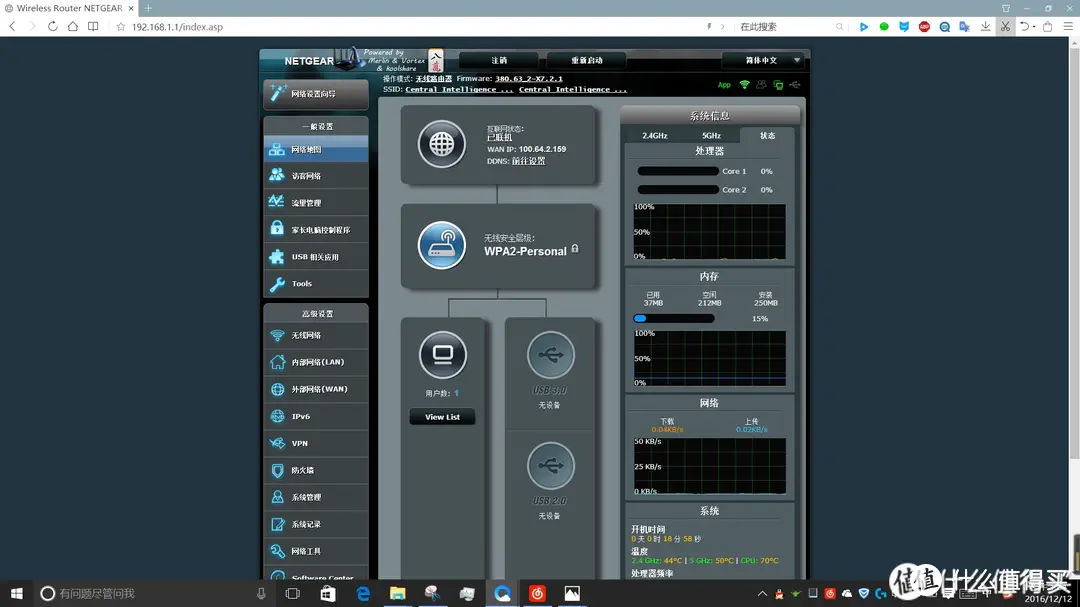
Task: Open 网络工具 network tools
Action: click(x=315, y=551)
